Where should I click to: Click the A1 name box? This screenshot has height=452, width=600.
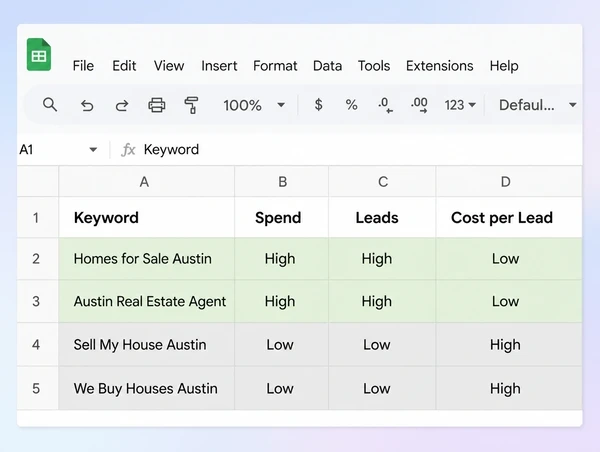tap(57, 150)
